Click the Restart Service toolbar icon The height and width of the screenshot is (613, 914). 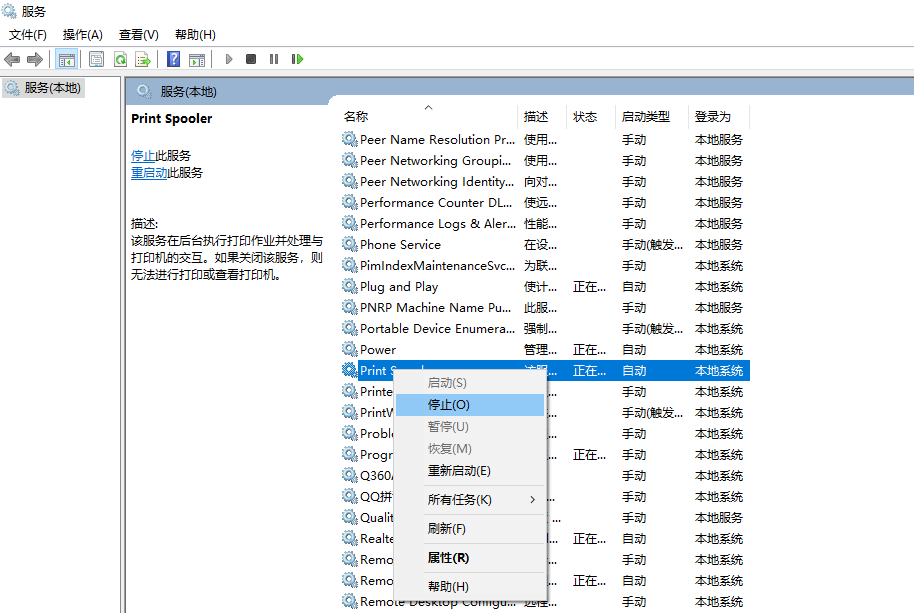coord(297,59)
